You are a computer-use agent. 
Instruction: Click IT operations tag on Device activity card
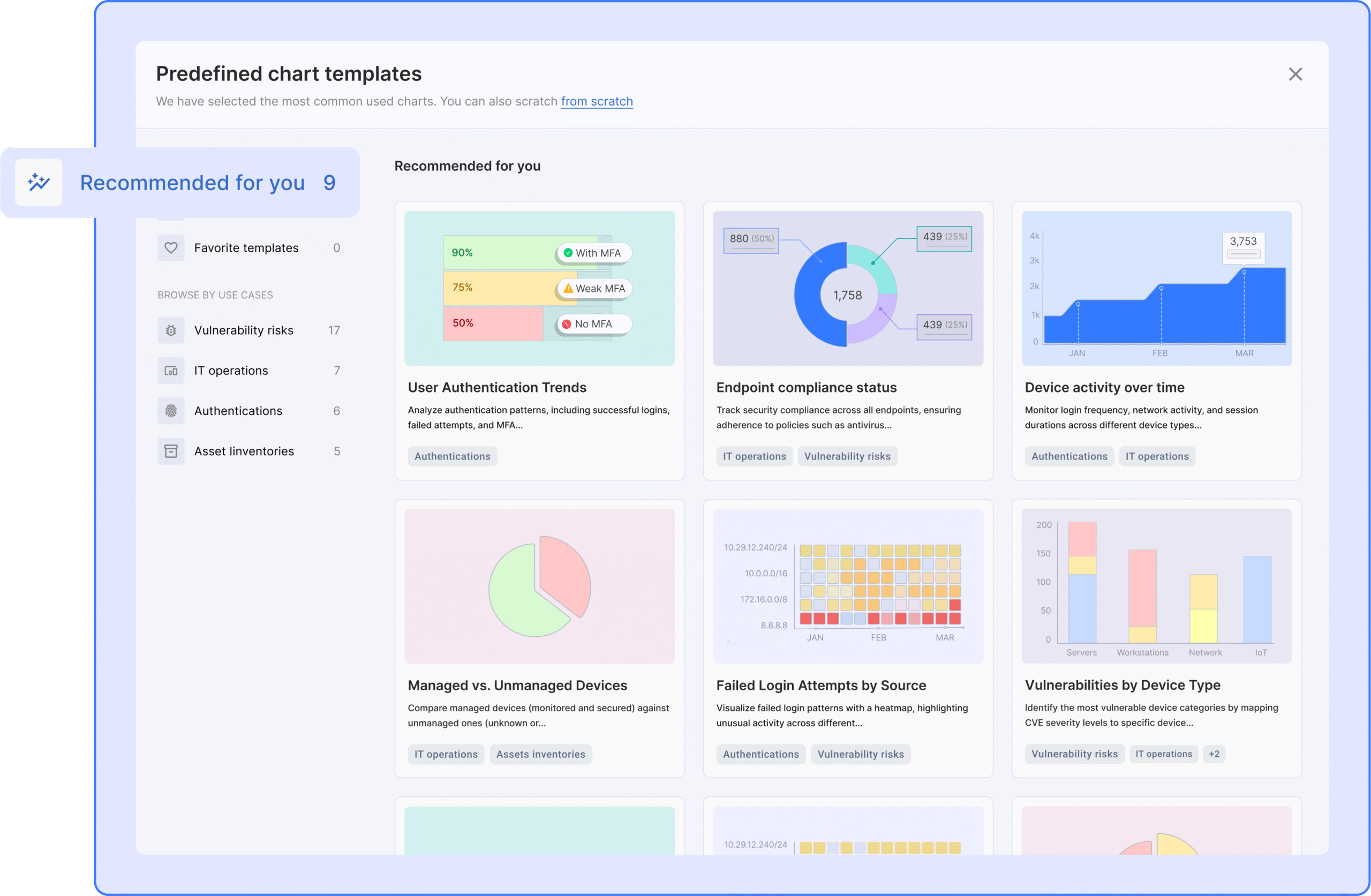tap(1157, 456)
